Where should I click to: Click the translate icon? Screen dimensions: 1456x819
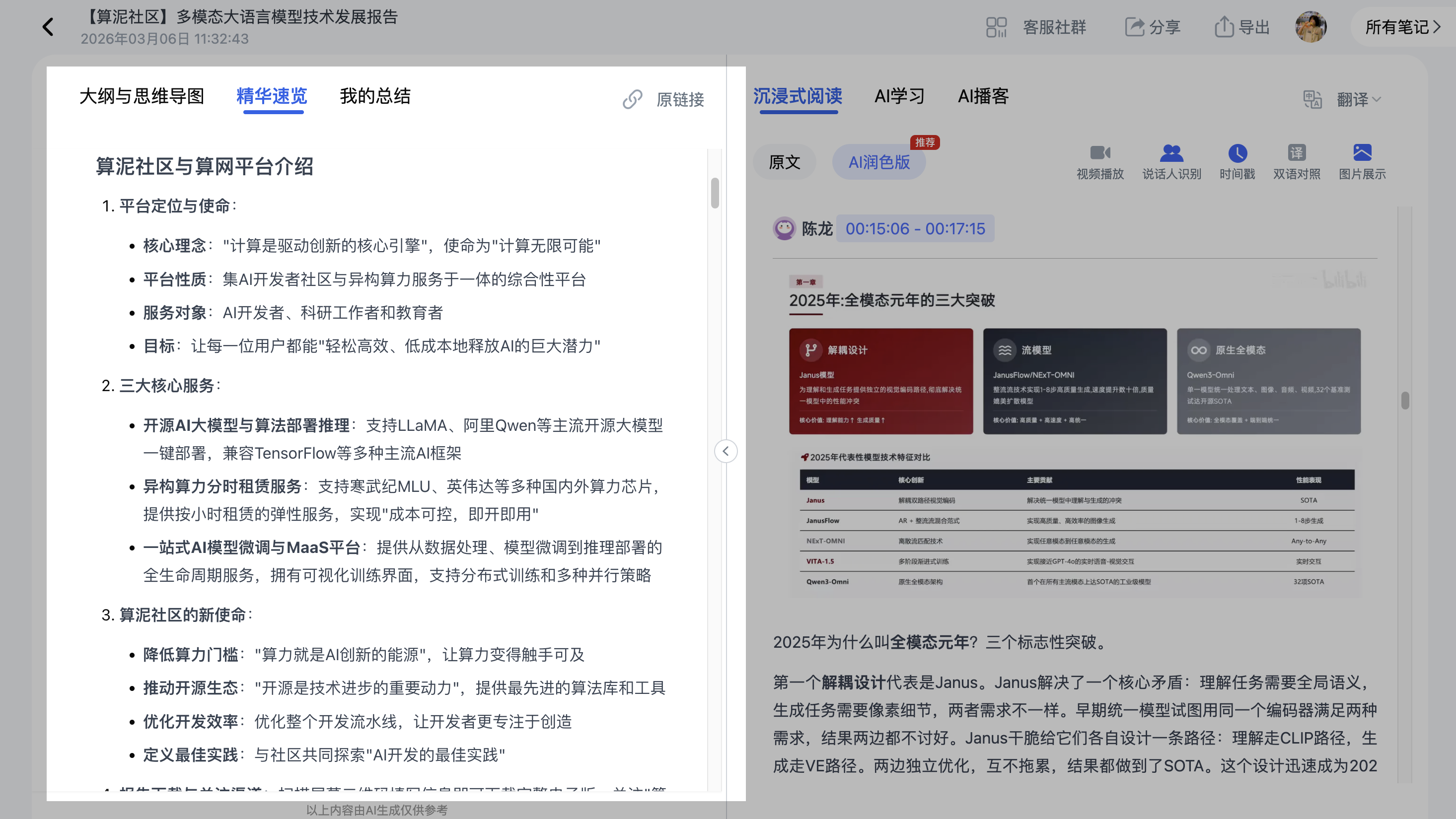click(1312, 99)
